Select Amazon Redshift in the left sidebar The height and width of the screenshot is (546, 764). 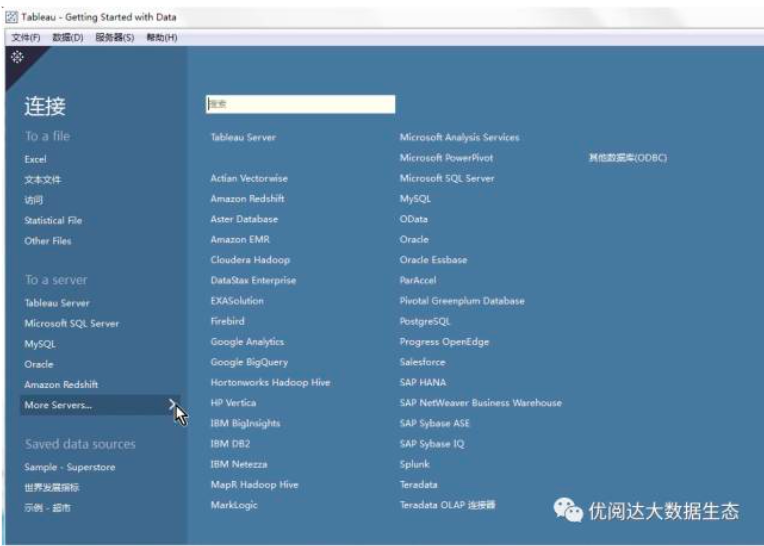[61, 385]
